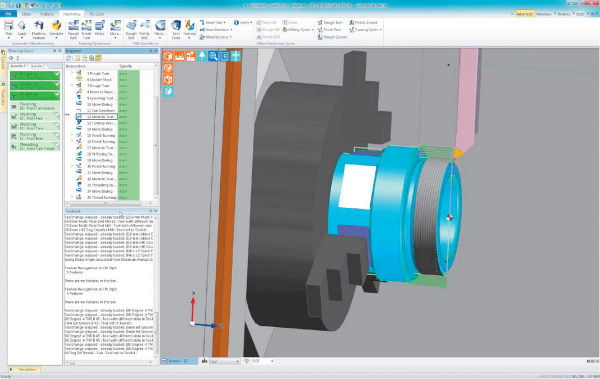The height and width of the screenshot is (379, 600).
Task: Switch to the NC Code ribbon tab
Action: point(97,14)
